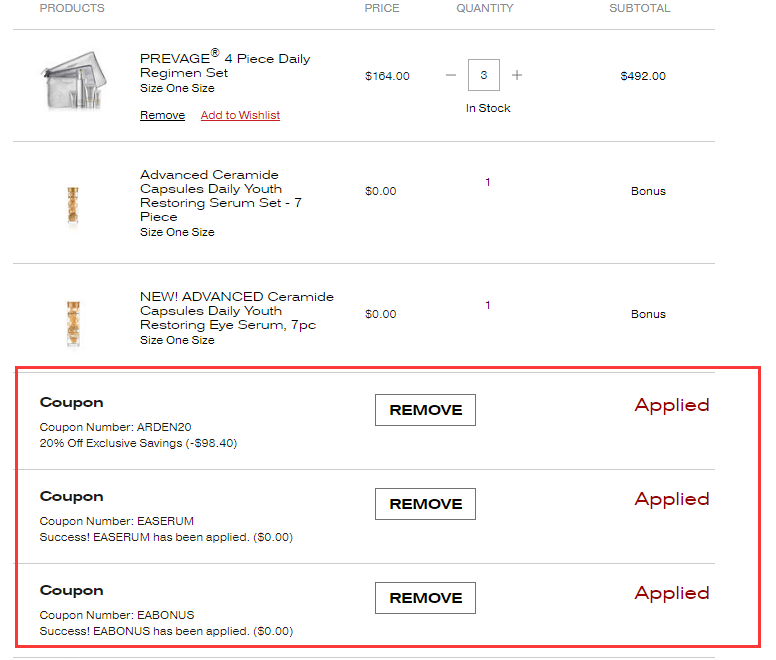Open the Ceramide Eye Serum thumbnail
The width and height of the screenshot is (776, 660).
coord(72,321)
